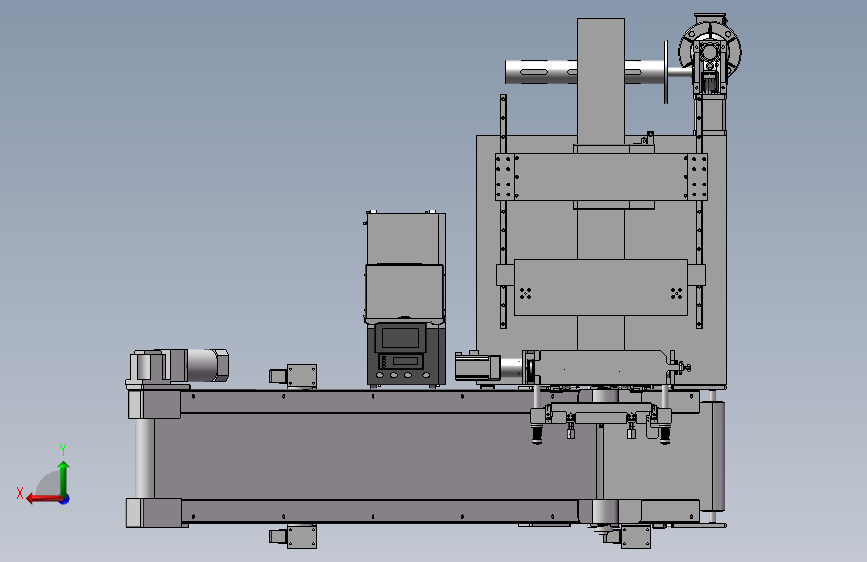Select the upper housing of the control unit
Screen dimensions: 867x562
(x=405, y=238)
